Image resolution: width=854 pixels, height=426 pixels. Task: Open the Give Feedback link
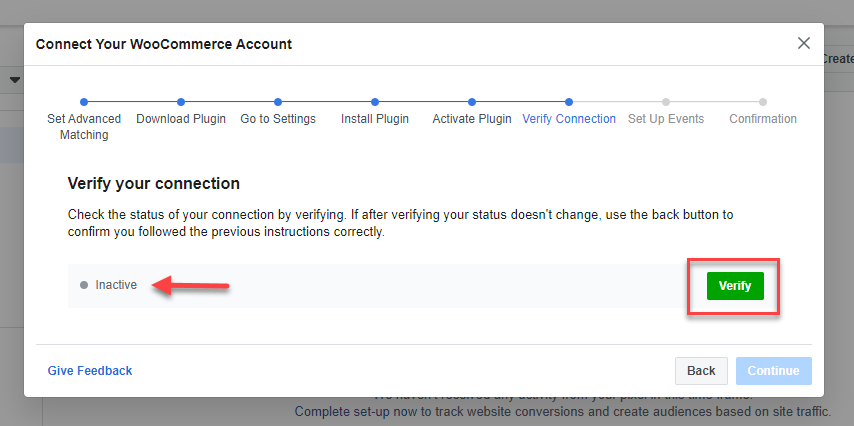click(x=90, y=371)
